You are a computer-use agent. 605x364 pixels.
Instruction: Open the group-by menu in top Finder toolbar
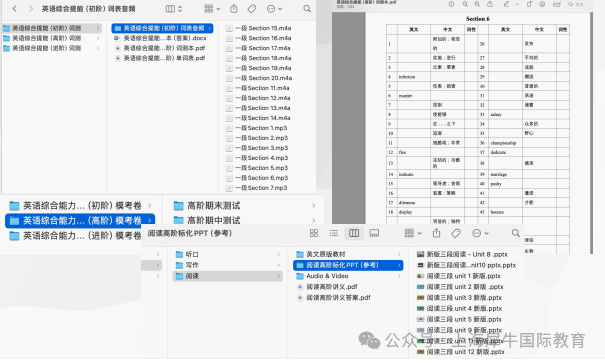[x=212, y=8]
